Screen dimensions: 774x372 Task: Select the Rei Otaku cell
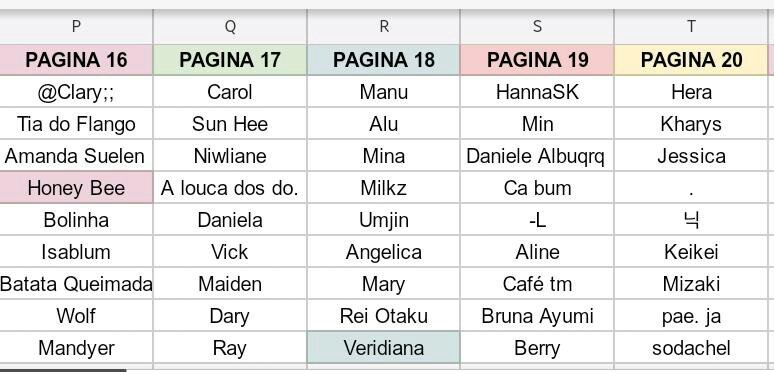(x=384, y=316)
